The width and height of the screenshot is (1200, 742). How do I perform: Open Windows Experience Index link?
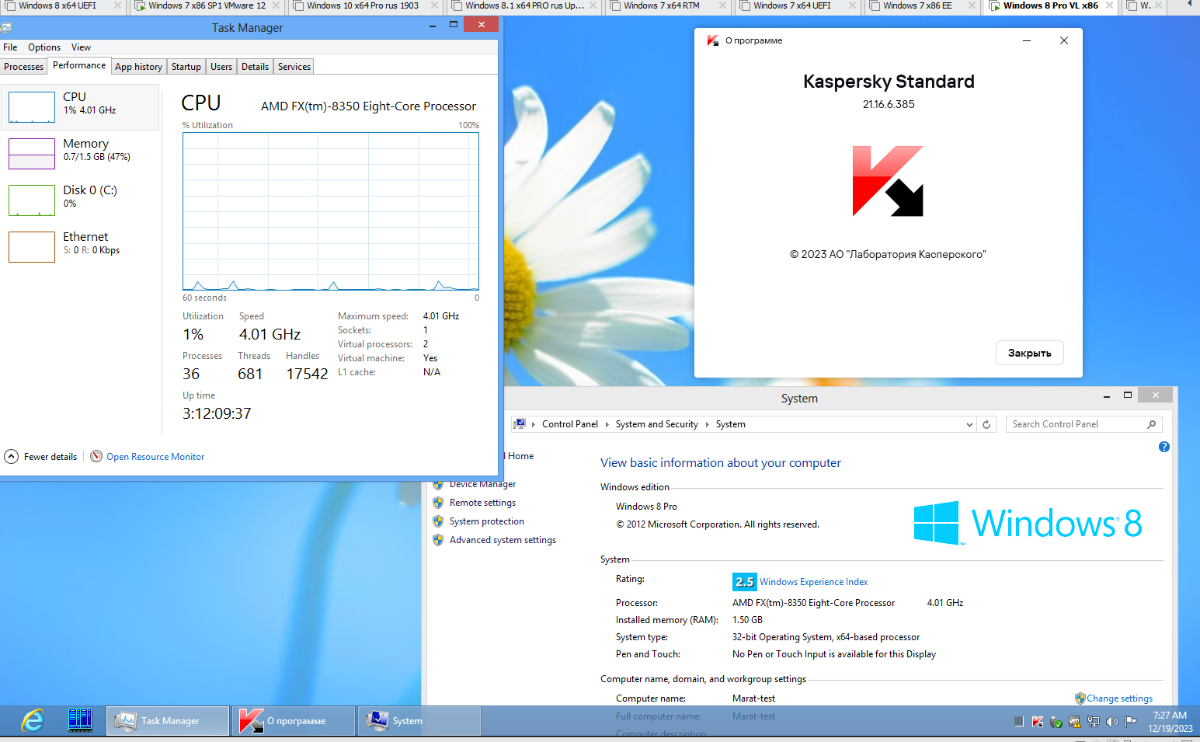pyautogui.click(x=814, y=582)
